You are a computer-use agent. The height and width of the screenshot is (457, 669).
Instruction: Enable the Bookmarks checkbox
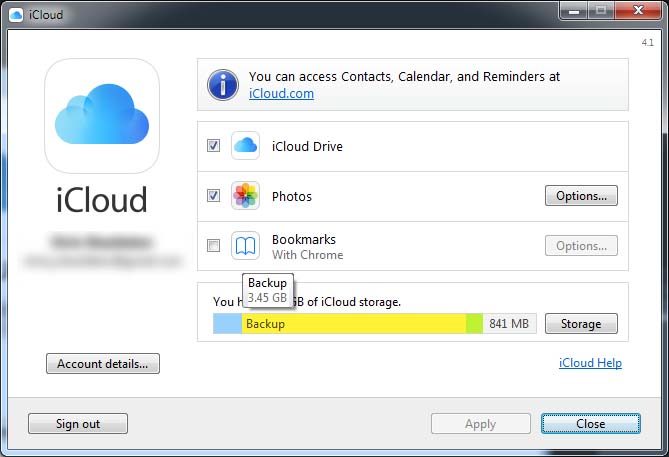(x=213, y=245)
